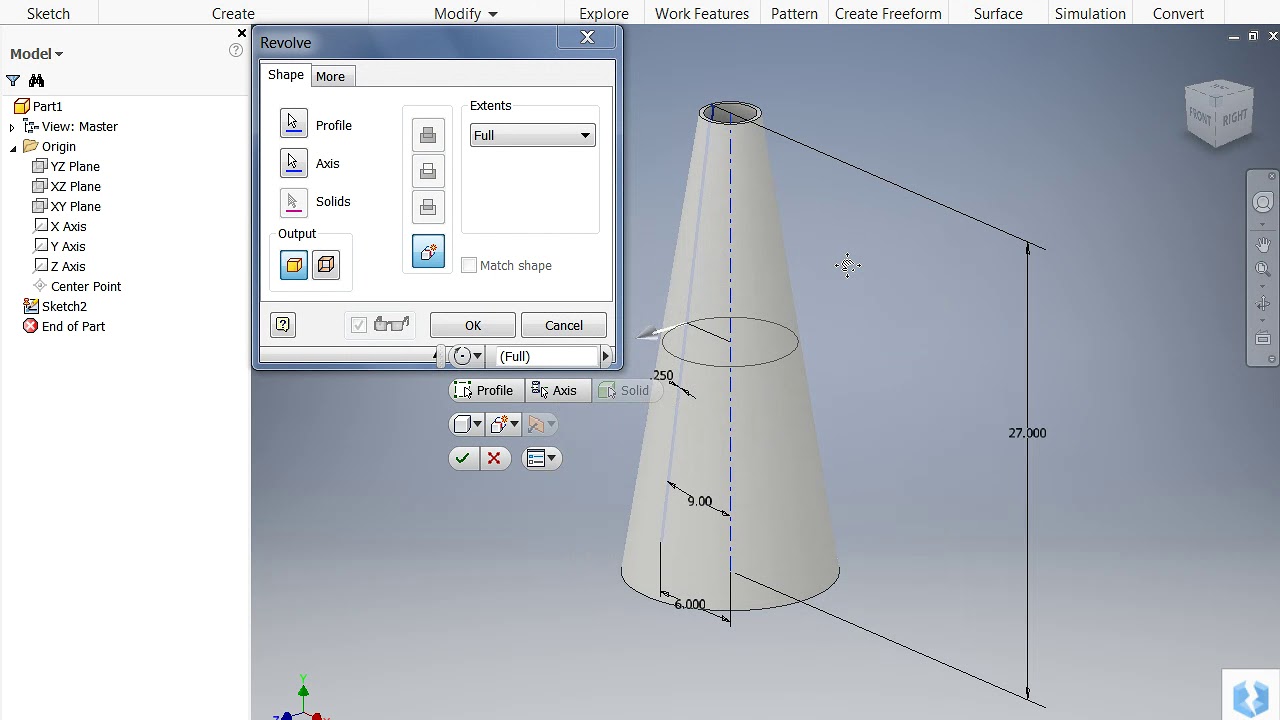Choose Surface output type icon
This screenshot has width=1280, height=720.
click(326, 265)
